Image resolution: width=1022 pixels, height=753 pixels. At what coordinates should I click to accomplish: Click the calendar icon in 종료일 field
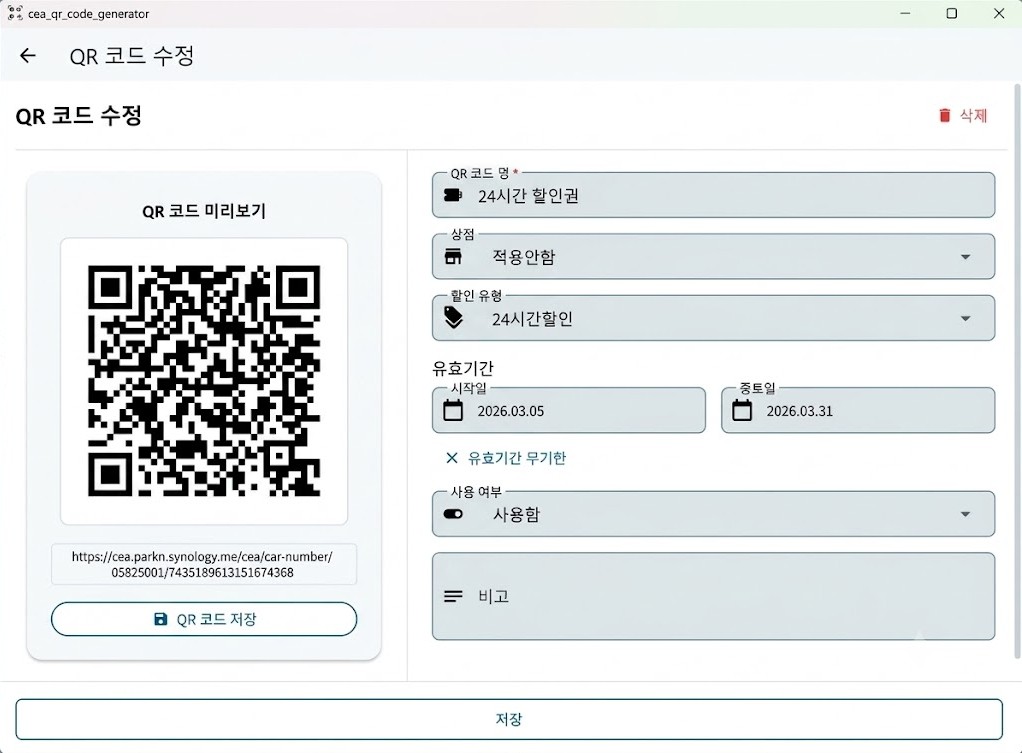(x=742, y=410)
